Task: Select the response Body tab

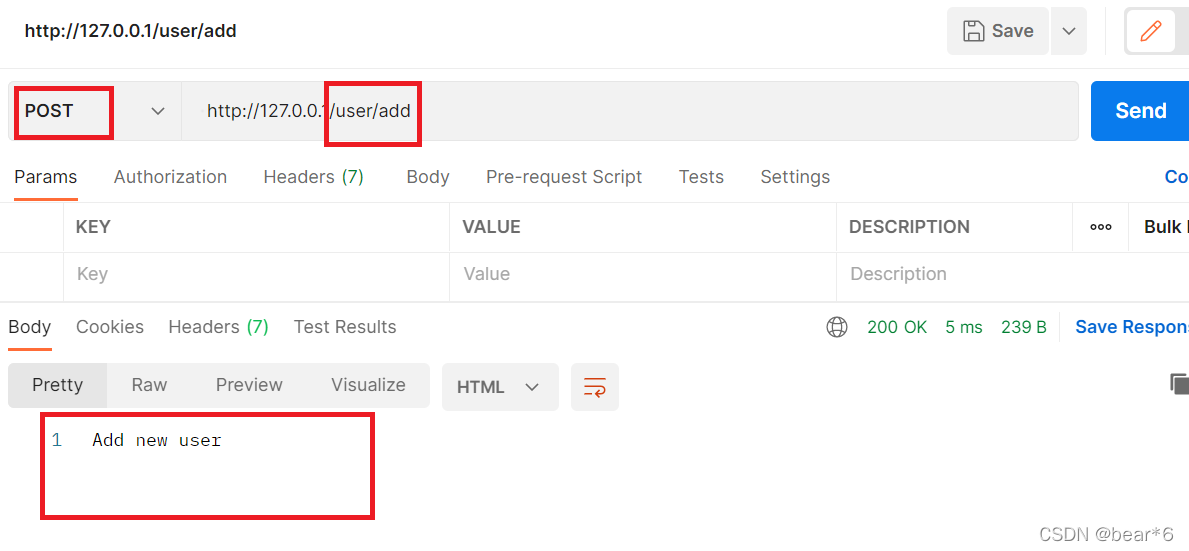Action: tap(30, 327)
